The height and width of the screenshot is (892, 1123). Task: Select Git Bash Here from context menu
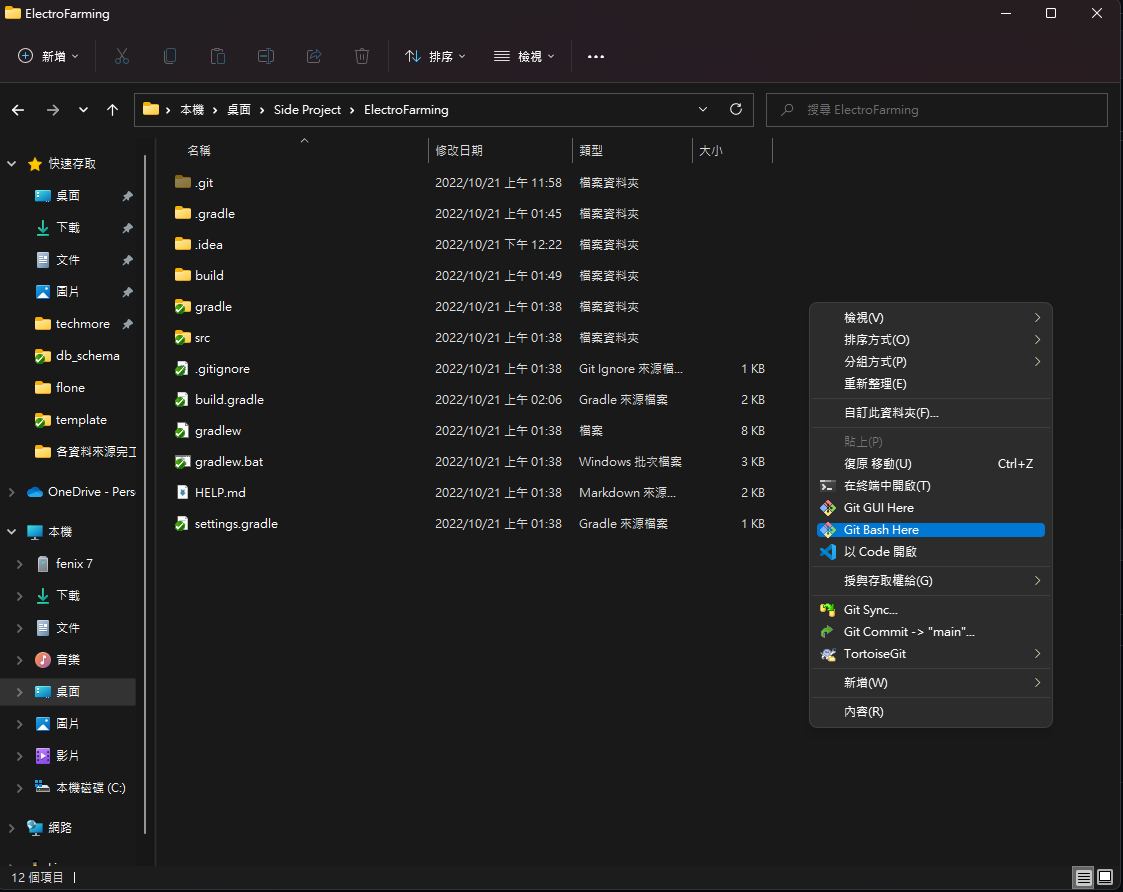click(930, 529)
